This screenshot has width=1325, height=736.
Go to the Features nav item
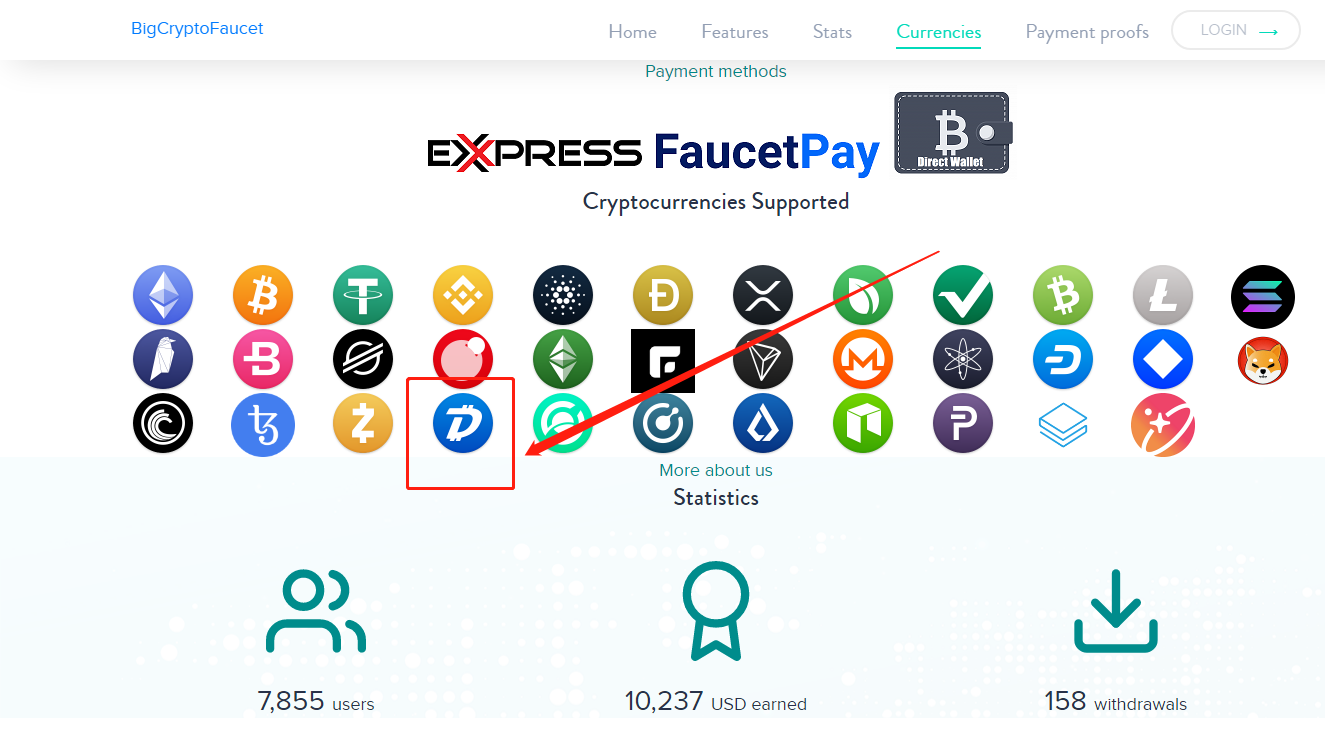[735, 32]
